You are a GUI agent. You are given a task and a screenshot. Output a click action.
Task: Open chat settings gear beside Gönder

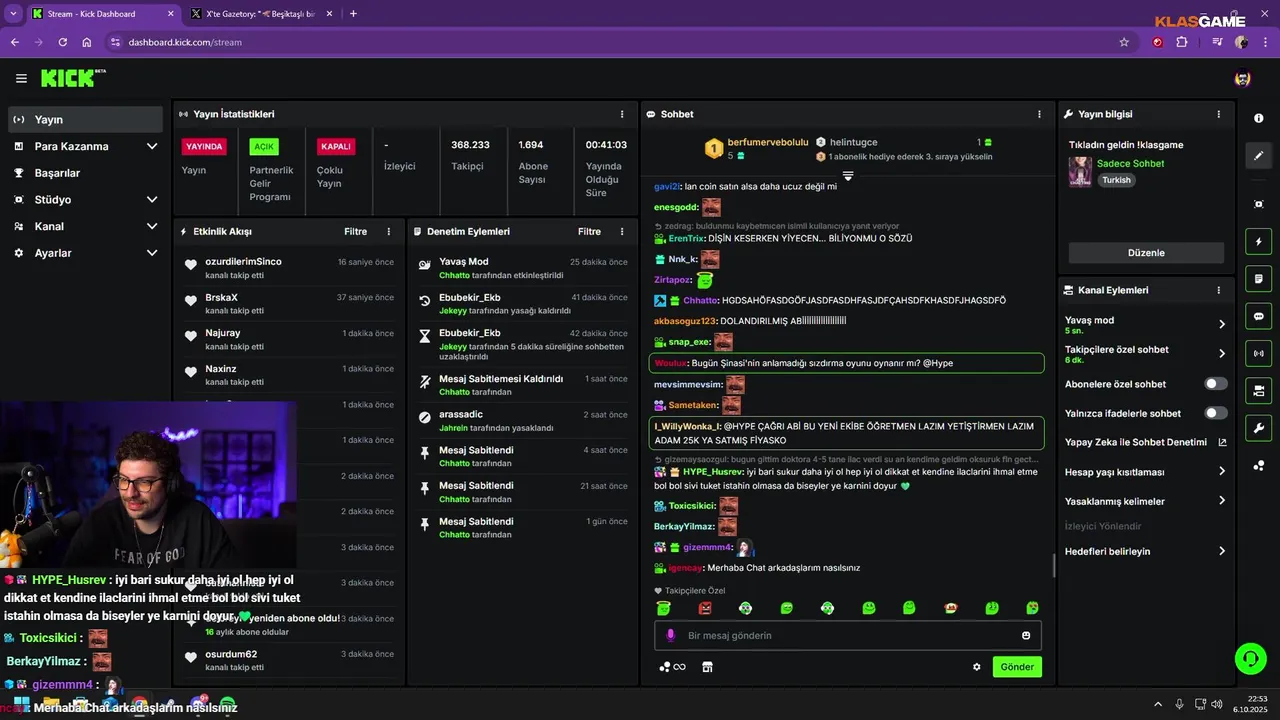click(x=977, y=667)
